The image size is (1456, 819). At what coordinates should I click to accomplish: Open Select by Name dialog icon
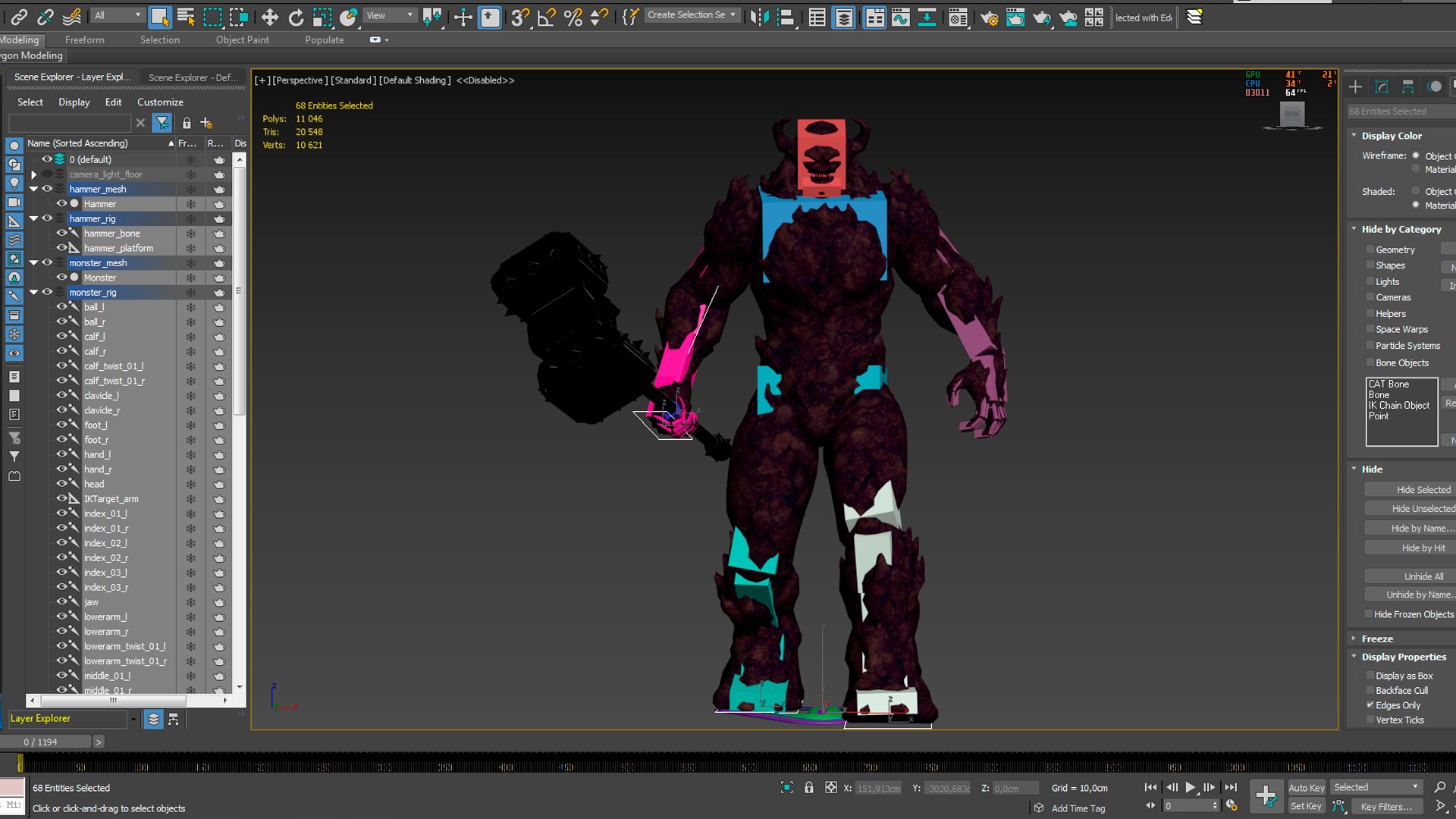coord(186,16)
